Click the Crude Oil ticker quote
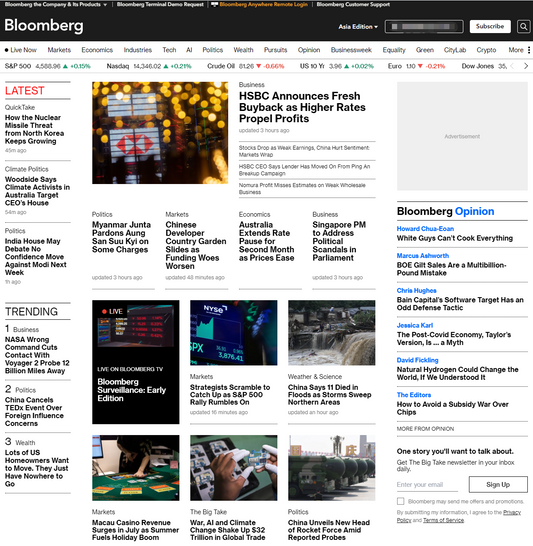The image size is (533, 546). coord(245,66)
